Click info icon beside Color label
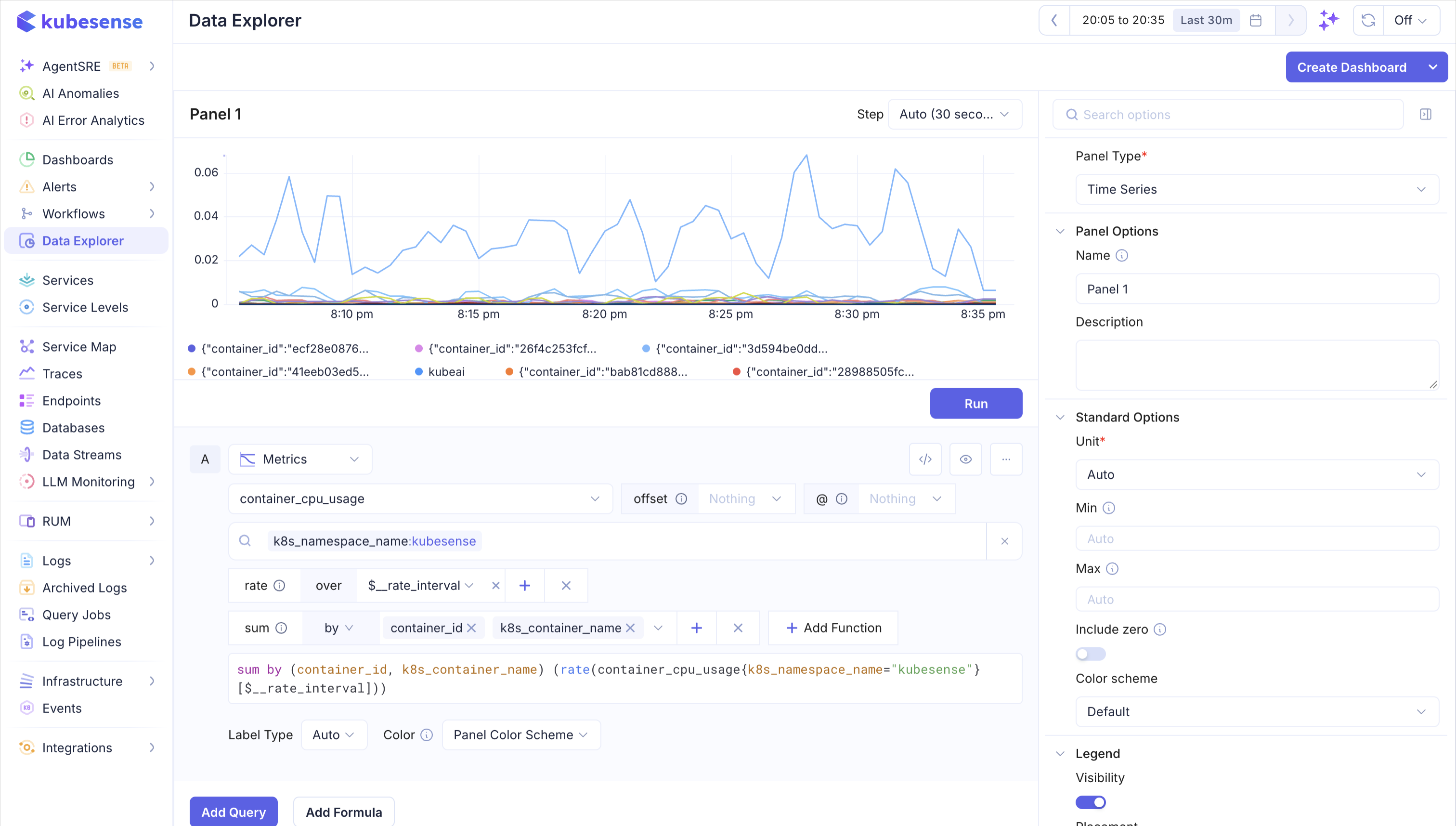The image size is (1456, 826). click(x=427, y=735)
